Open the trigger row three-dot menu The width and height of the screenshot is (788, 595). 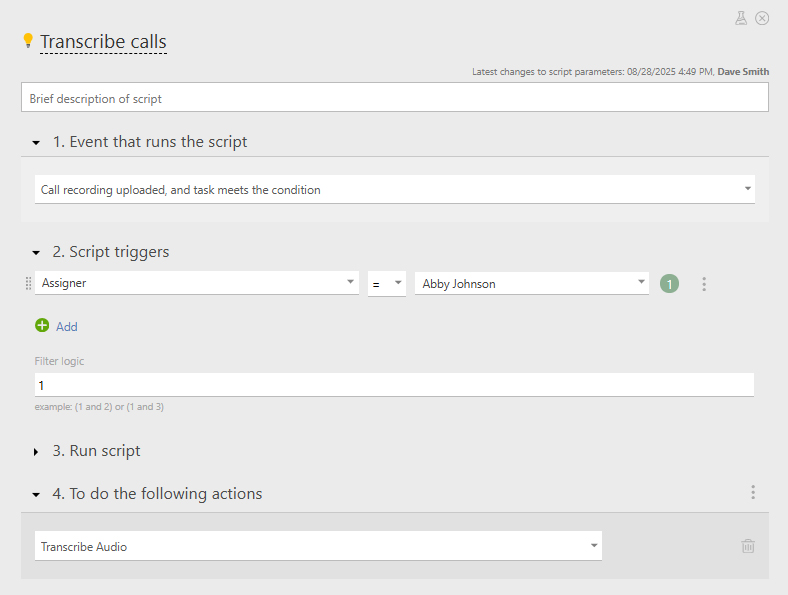pos(704,284)
